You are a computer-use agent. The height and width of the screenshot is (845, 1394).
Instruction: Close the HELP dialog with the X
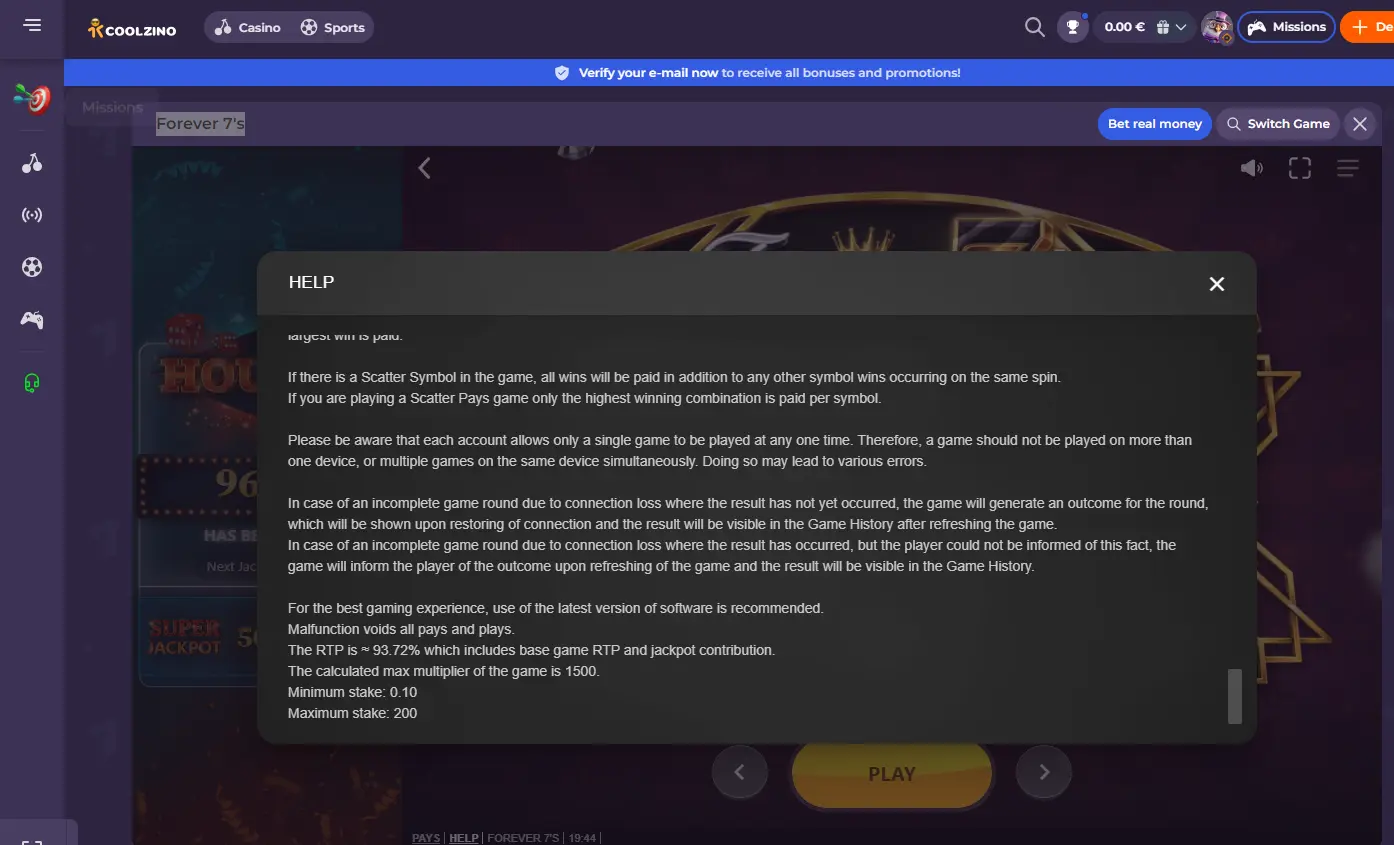pos(1217,284)
